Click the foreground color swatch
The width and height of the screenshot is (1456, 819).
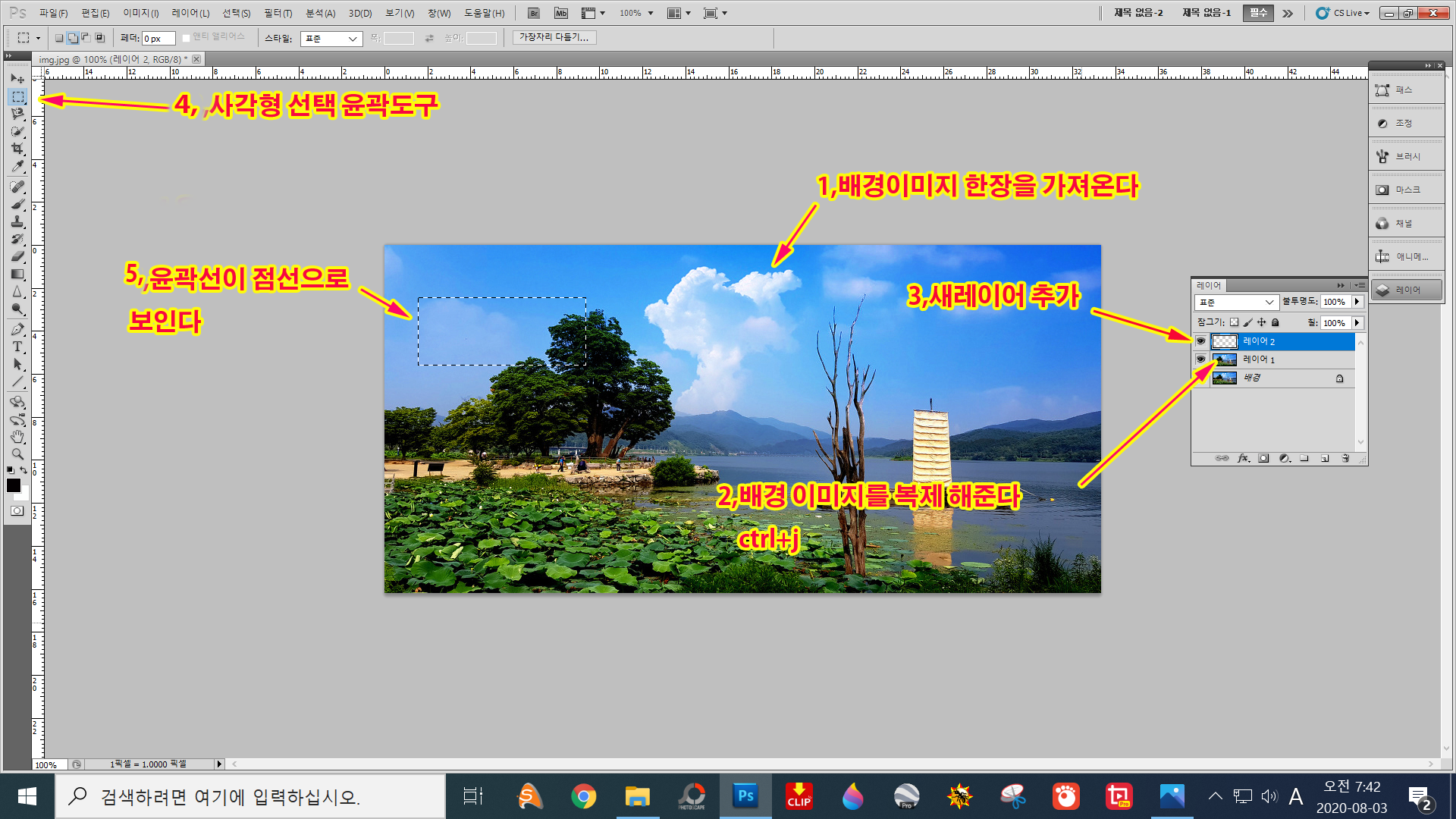click(13, 485)
